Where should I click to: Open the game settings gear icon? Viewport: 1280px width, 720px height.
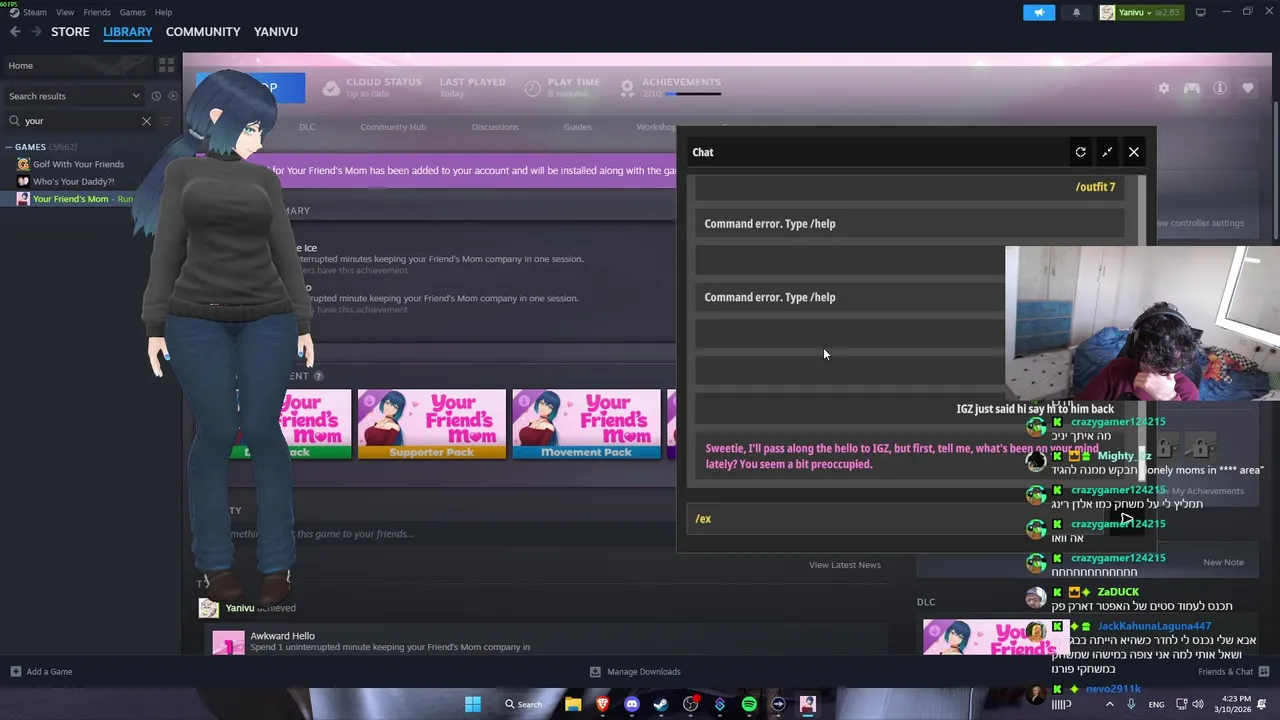coord(1164,88)
